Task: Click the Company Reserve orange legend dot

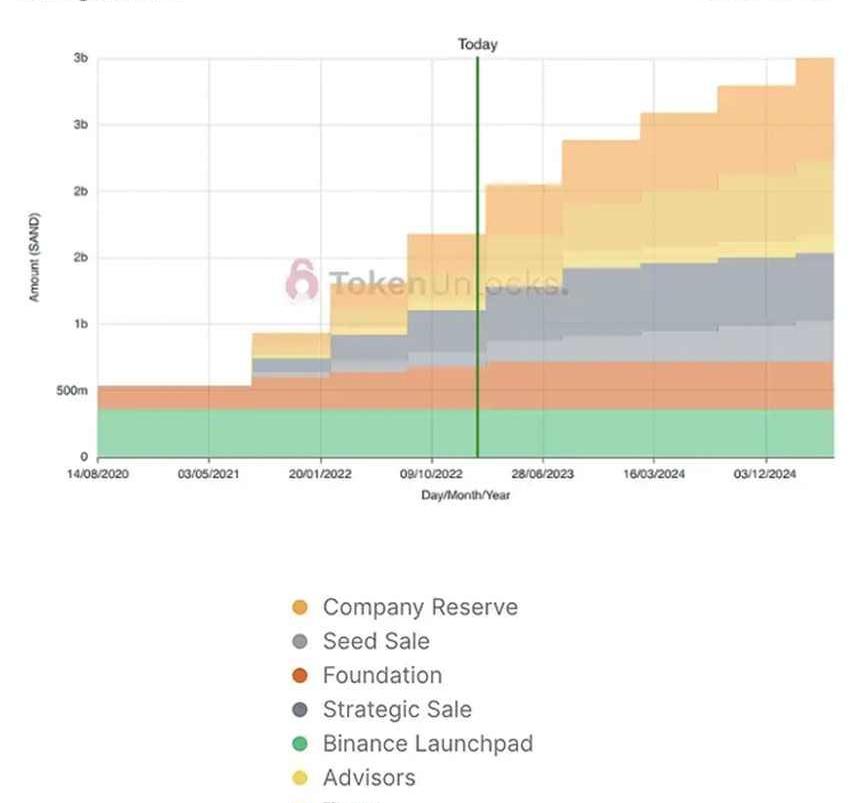Action: click(300, 607)
